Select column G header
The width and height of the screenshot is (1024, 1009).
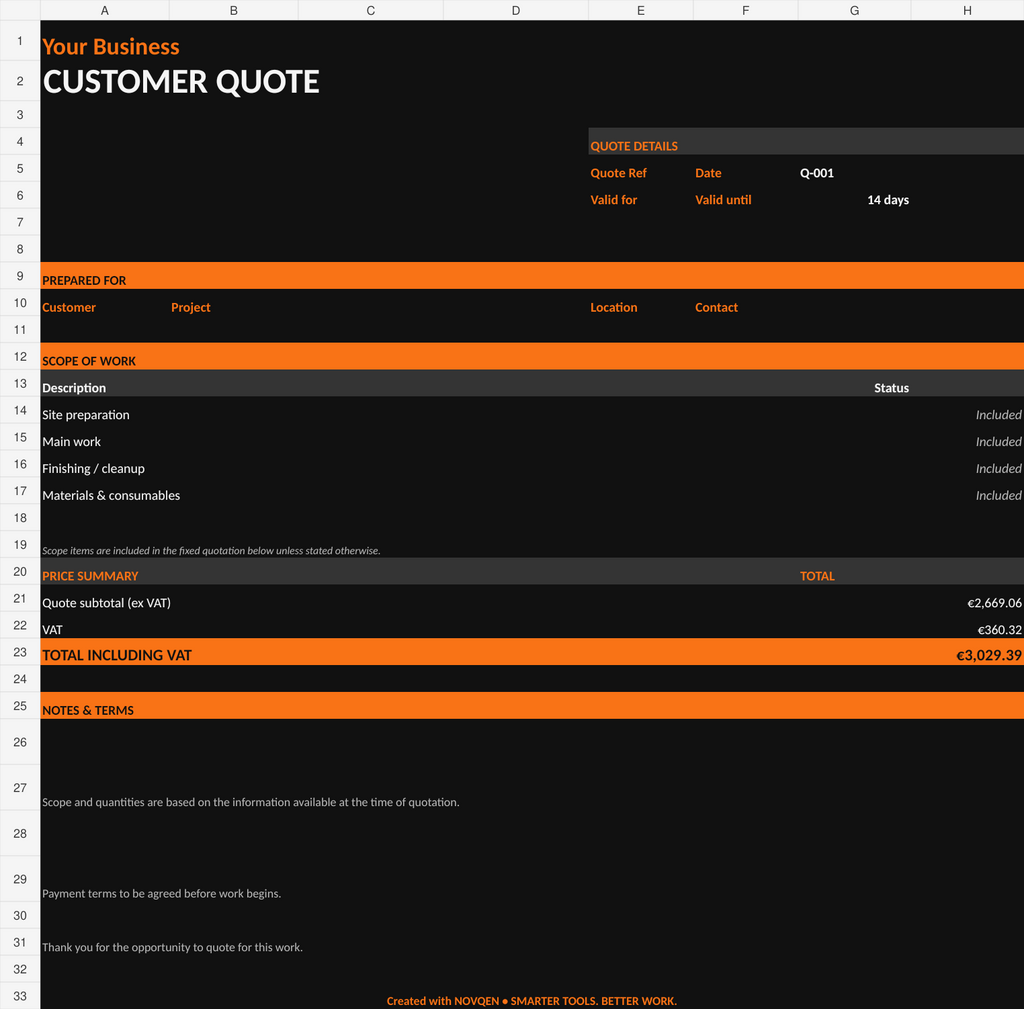[x=854, y=10]
